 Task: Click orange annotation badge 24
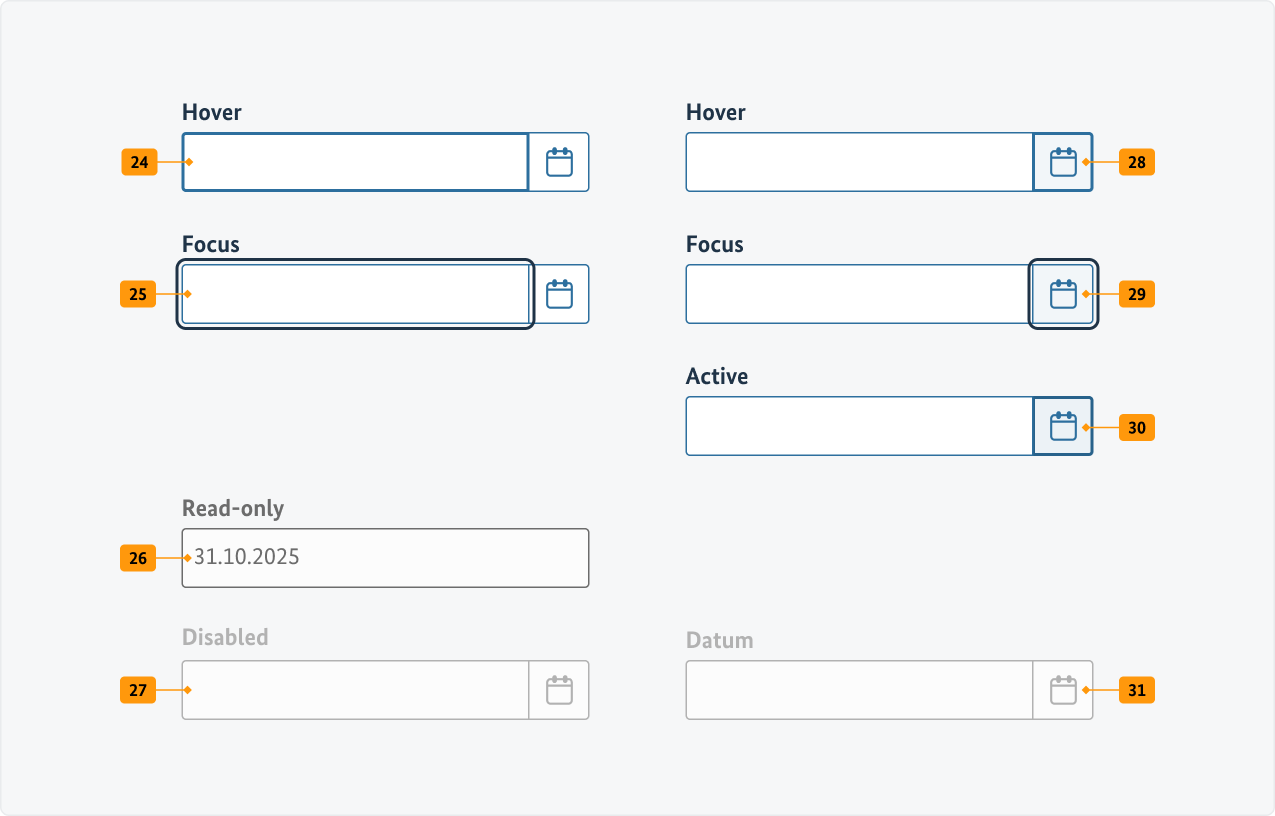pos(139,162)
